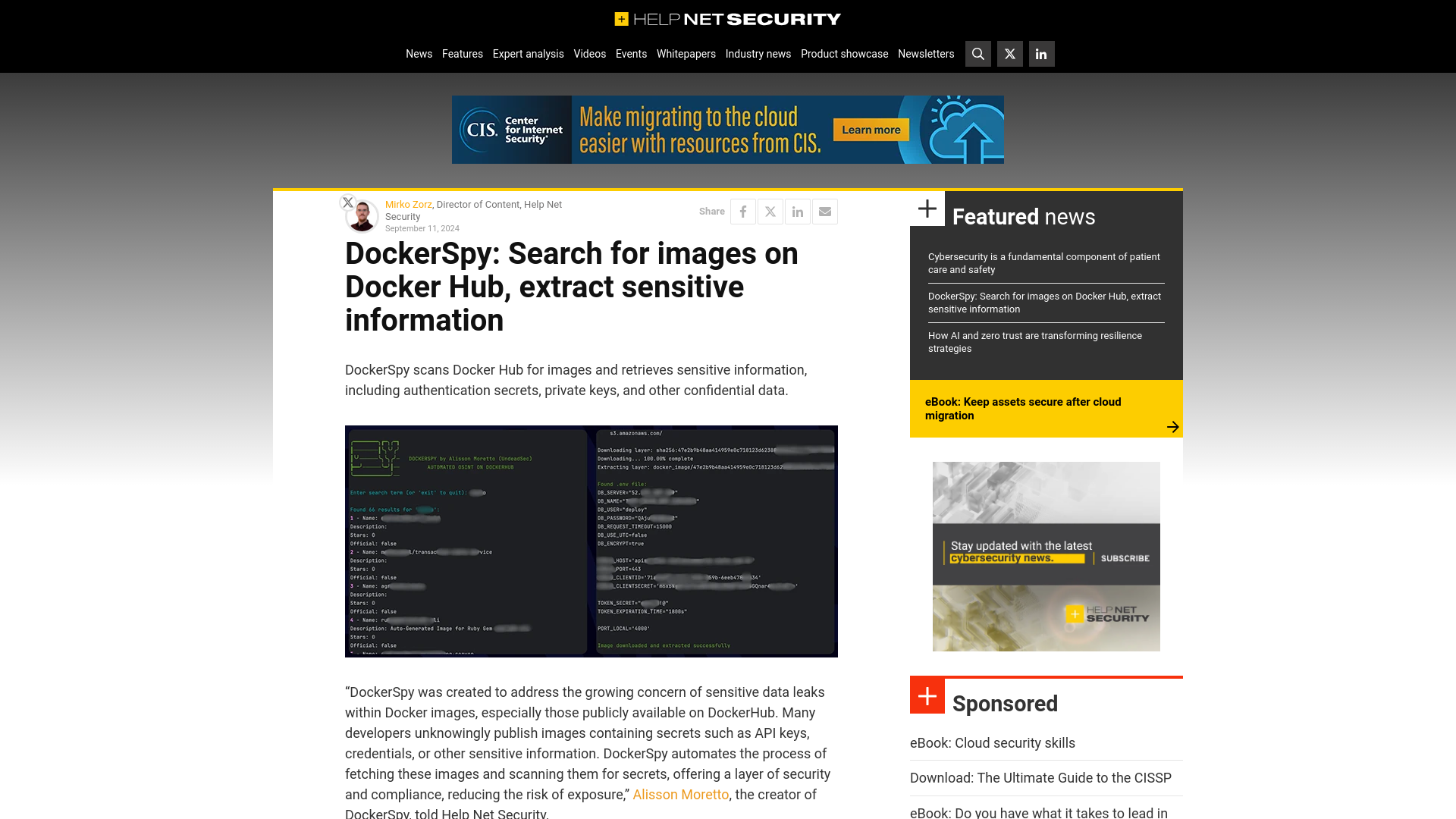The width and height of the screenshot is (1456, 819).
Task: Open Ultimate Guide to the CISSP download
Action: click(1040, 778)
